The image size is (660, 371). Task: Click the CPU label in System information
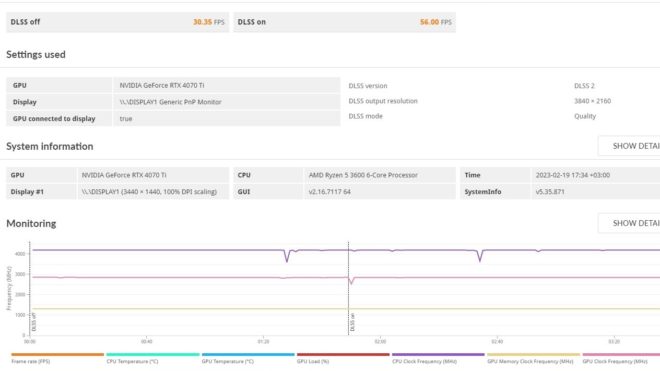244,175
